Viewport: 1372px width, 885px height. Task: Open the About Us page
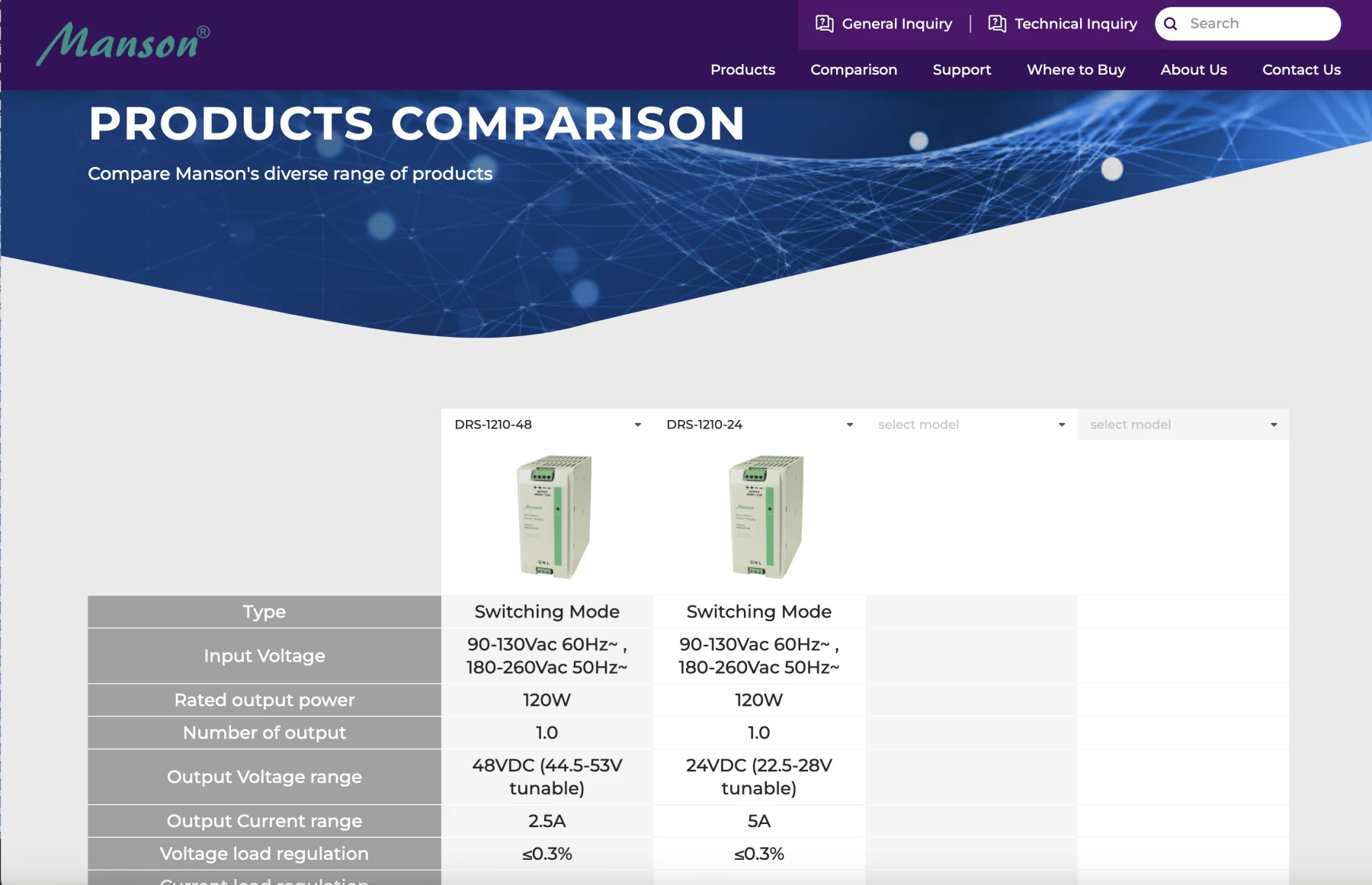[x=1194, y=69]
